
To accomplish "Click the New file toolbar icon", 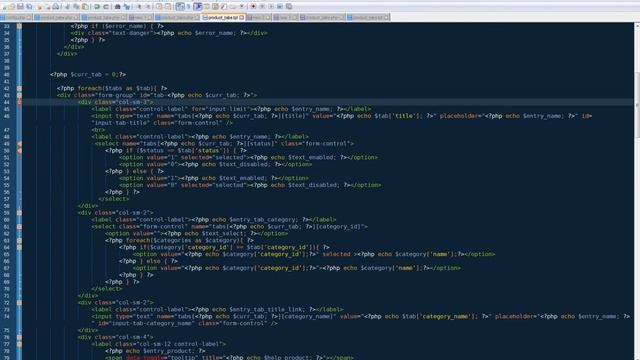I will 4,7.
